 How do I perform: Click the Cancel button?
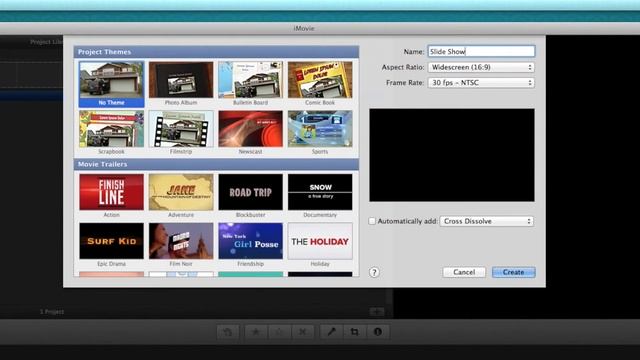[x=464, y=272]
